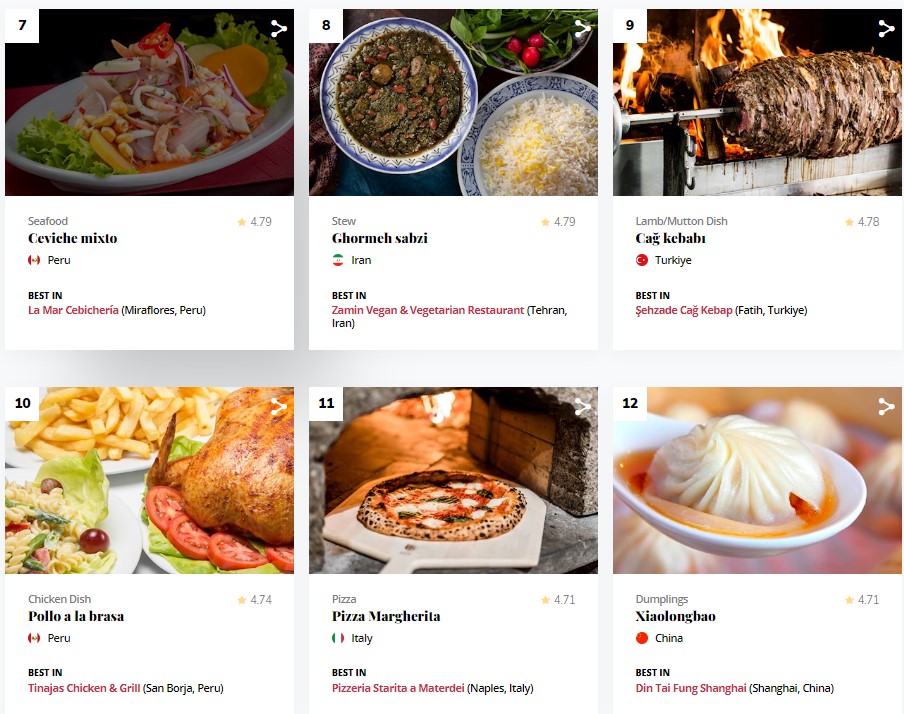Click the Xiaolongbao dumpling photo

[757, 480]
